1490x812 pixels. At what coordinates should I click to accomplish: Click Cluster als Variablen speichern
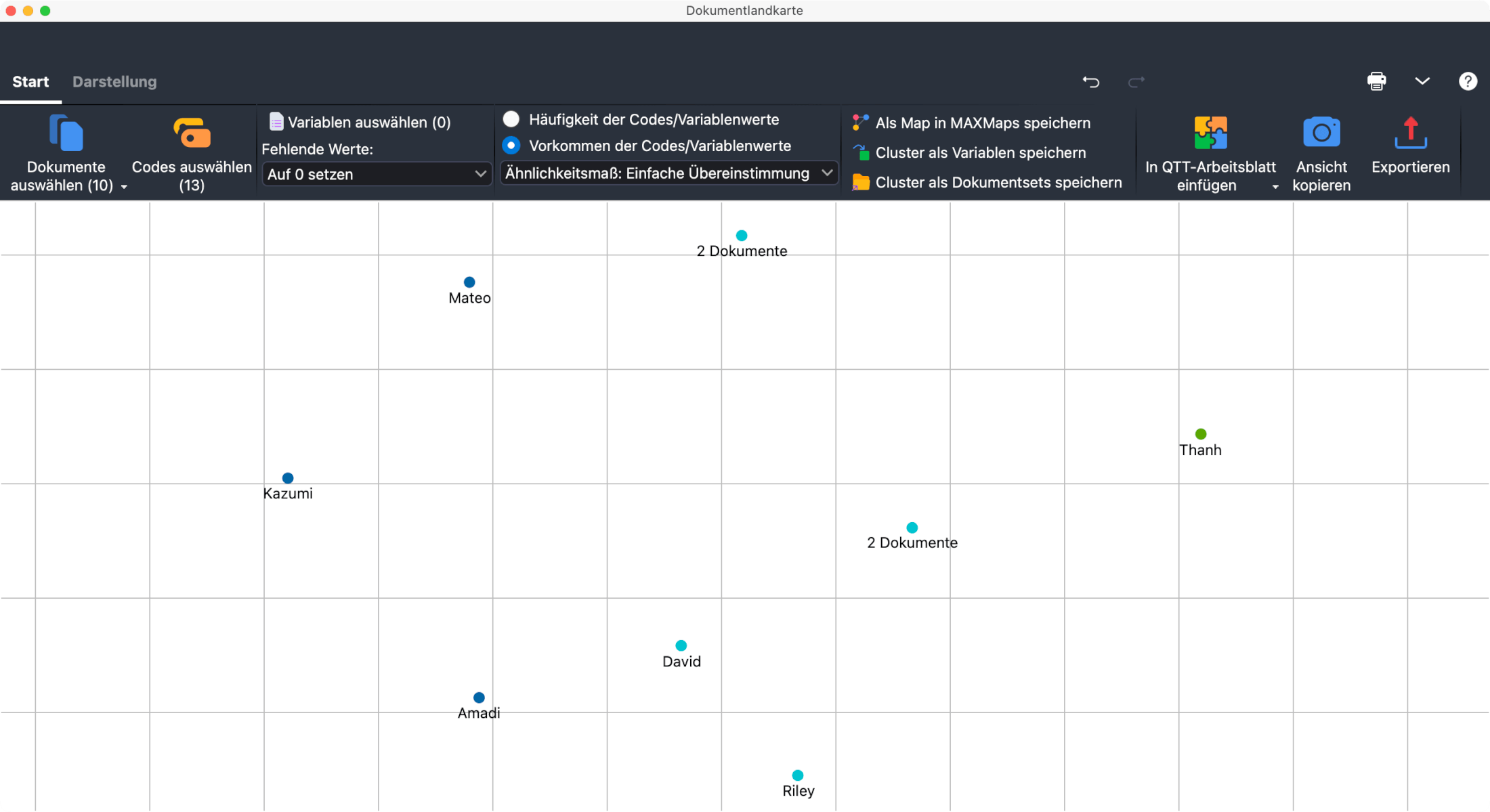[x=980, y=153]
